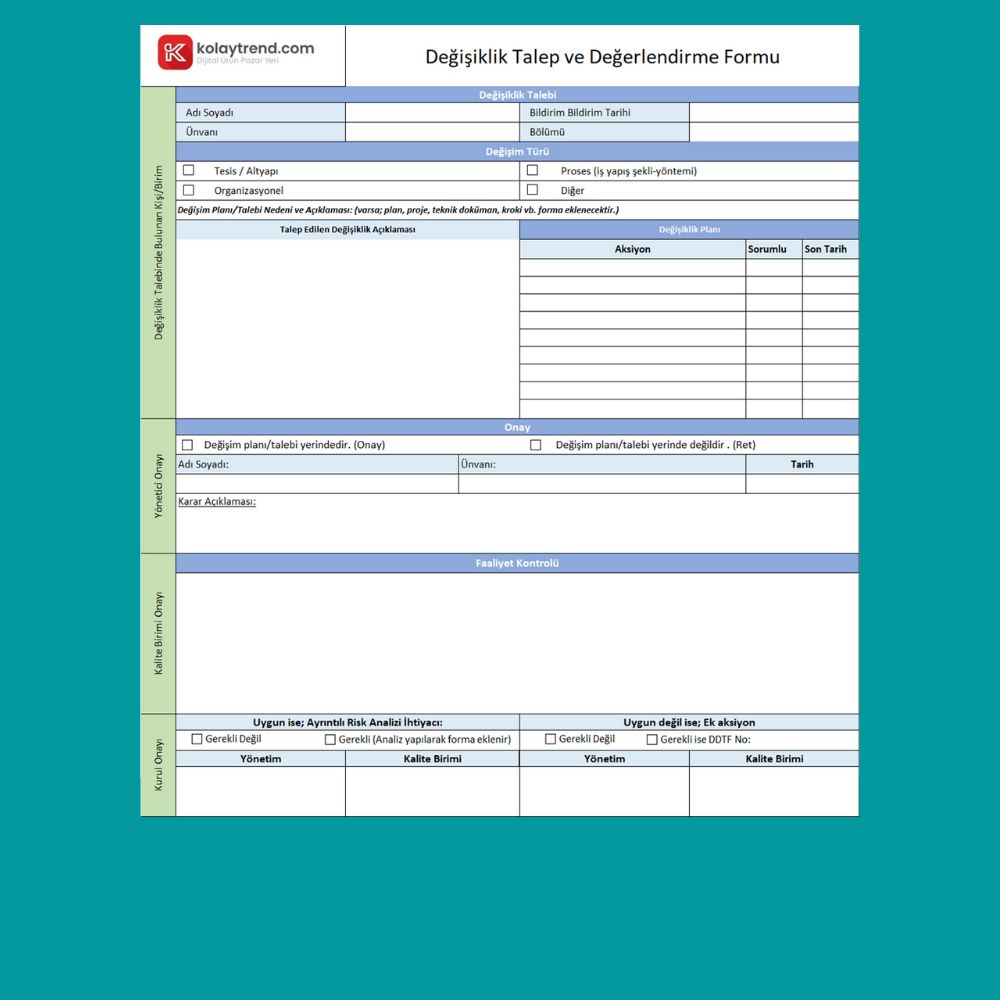
Task: Check the Tesis / Altyapı change type box
Action: (x=189, y=170)
